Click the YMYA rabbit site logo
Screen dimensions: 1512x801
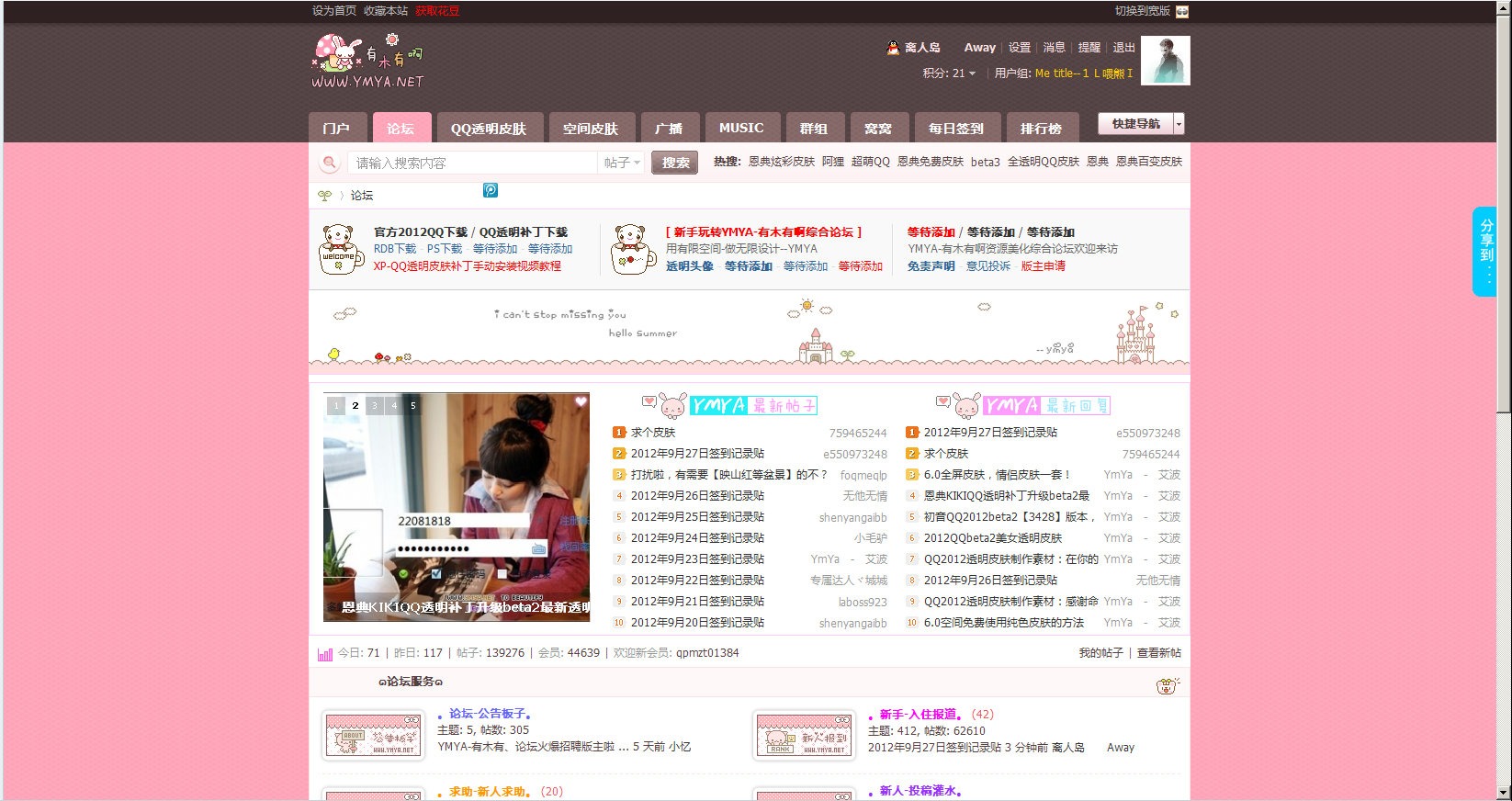[367, 62]
